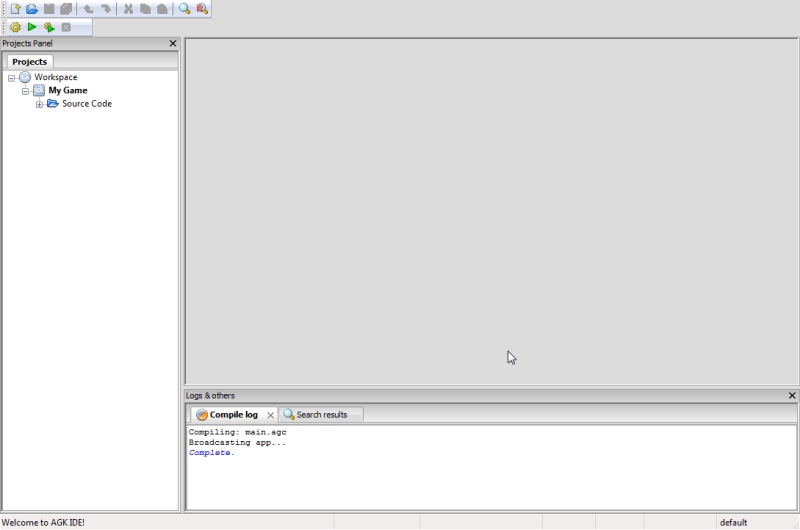Open Replace with the red magnifier icon
This screenshot has height=530, width=800.
coord(202,9)
